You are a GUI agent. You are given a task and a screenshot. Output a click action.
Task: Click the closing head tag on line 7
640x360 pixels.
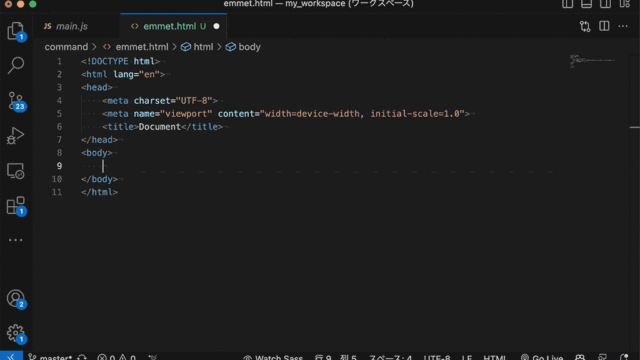(x=99, y=140)
